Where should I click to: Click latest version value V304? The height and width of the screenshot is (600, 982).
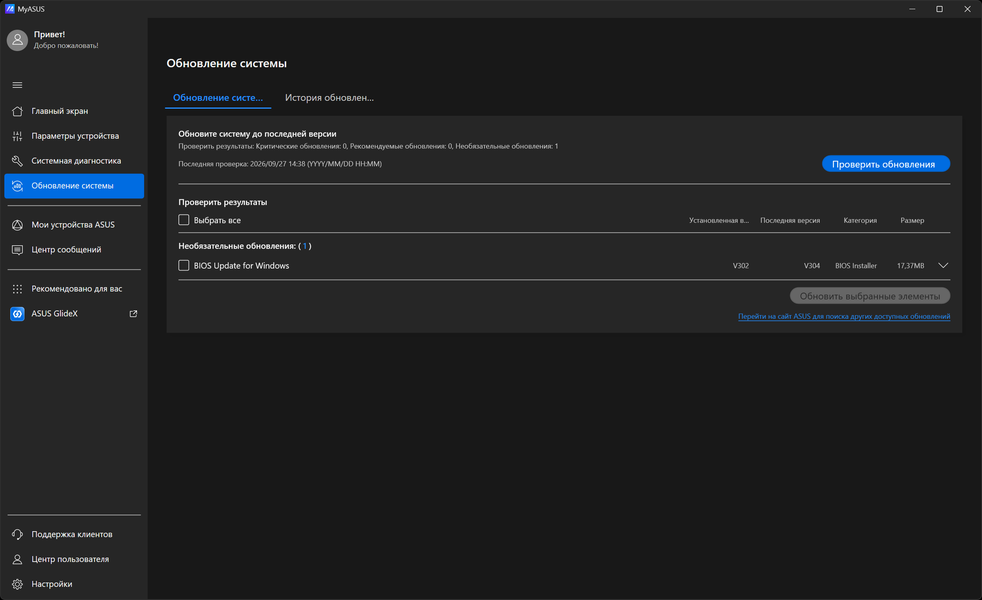tap(812, 266)
